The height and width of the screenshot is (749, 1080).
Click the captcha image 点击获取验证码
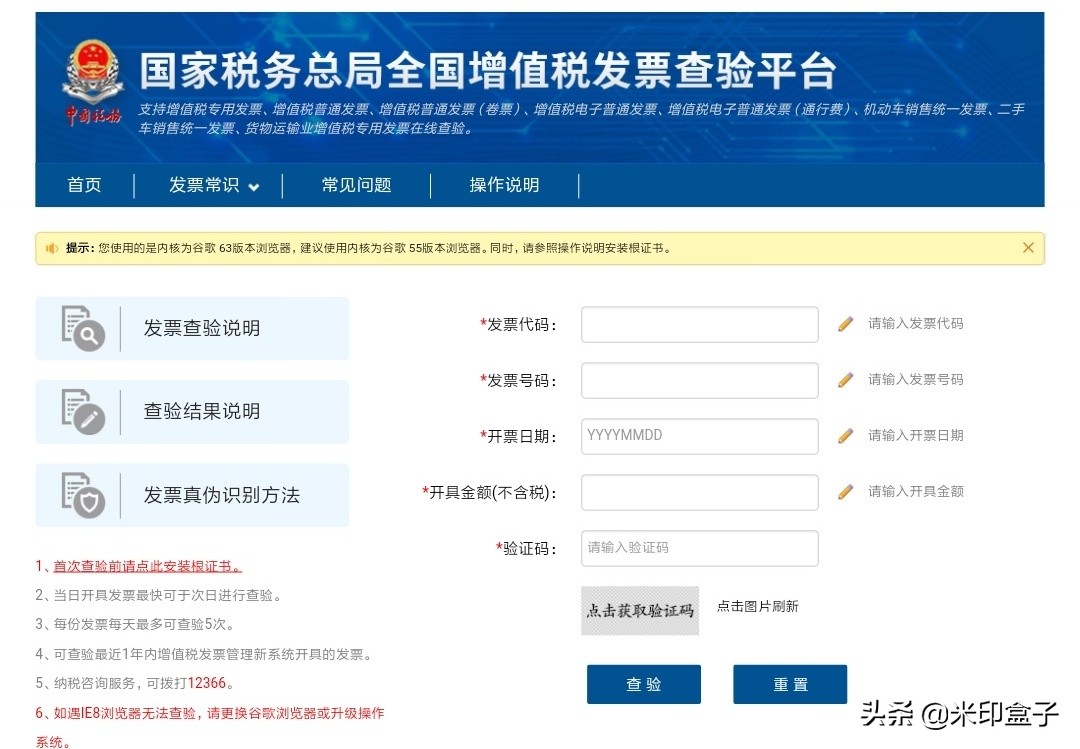point(640,610)
